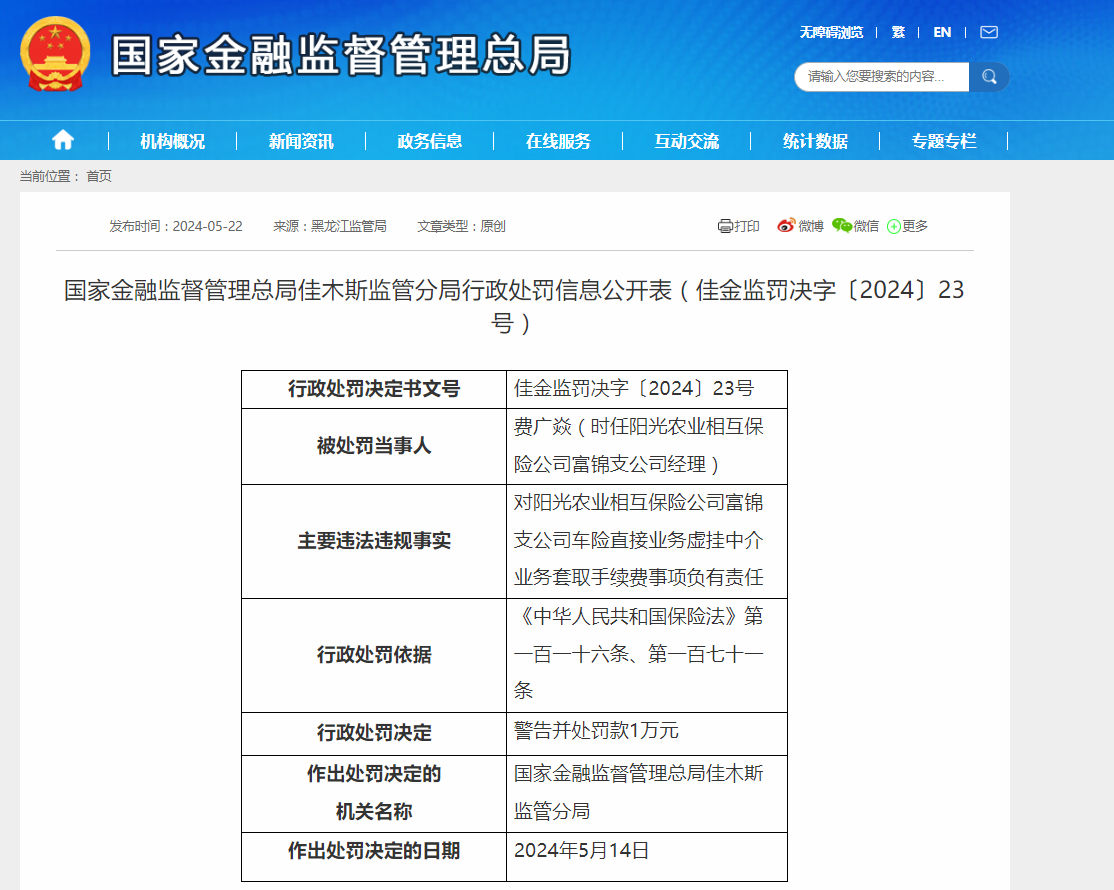Click the printer icon
The width and height of the screenshot is (1114, 890).
[x=725, y=226]
